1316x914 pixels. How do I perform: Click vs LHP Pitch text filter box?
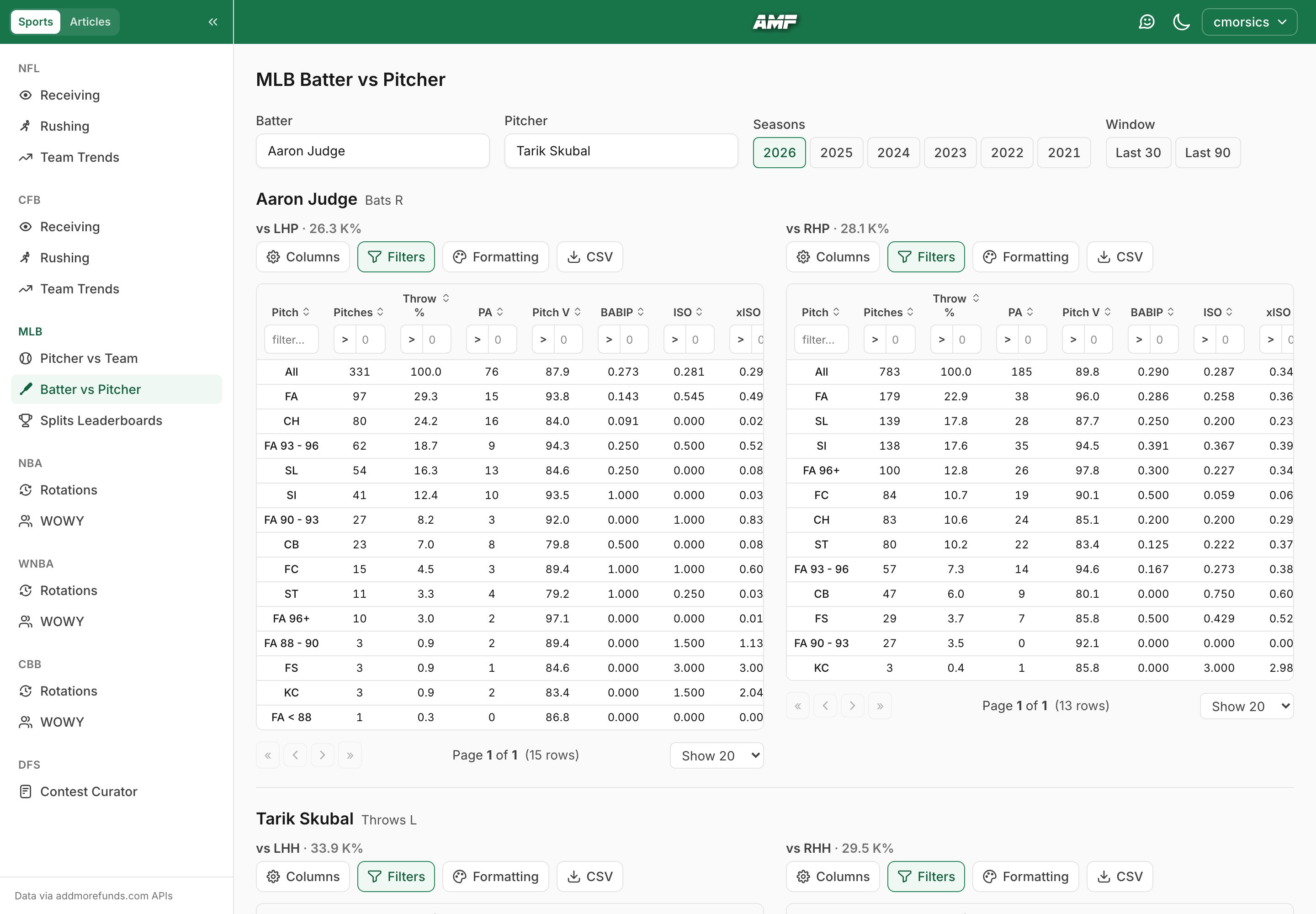pos(291,340)
